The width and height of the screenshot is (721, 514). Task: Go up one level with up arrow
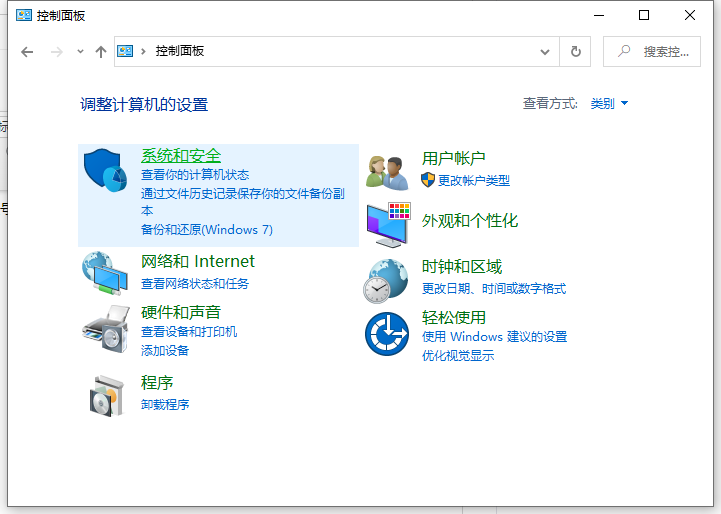(x=100, y=52)
